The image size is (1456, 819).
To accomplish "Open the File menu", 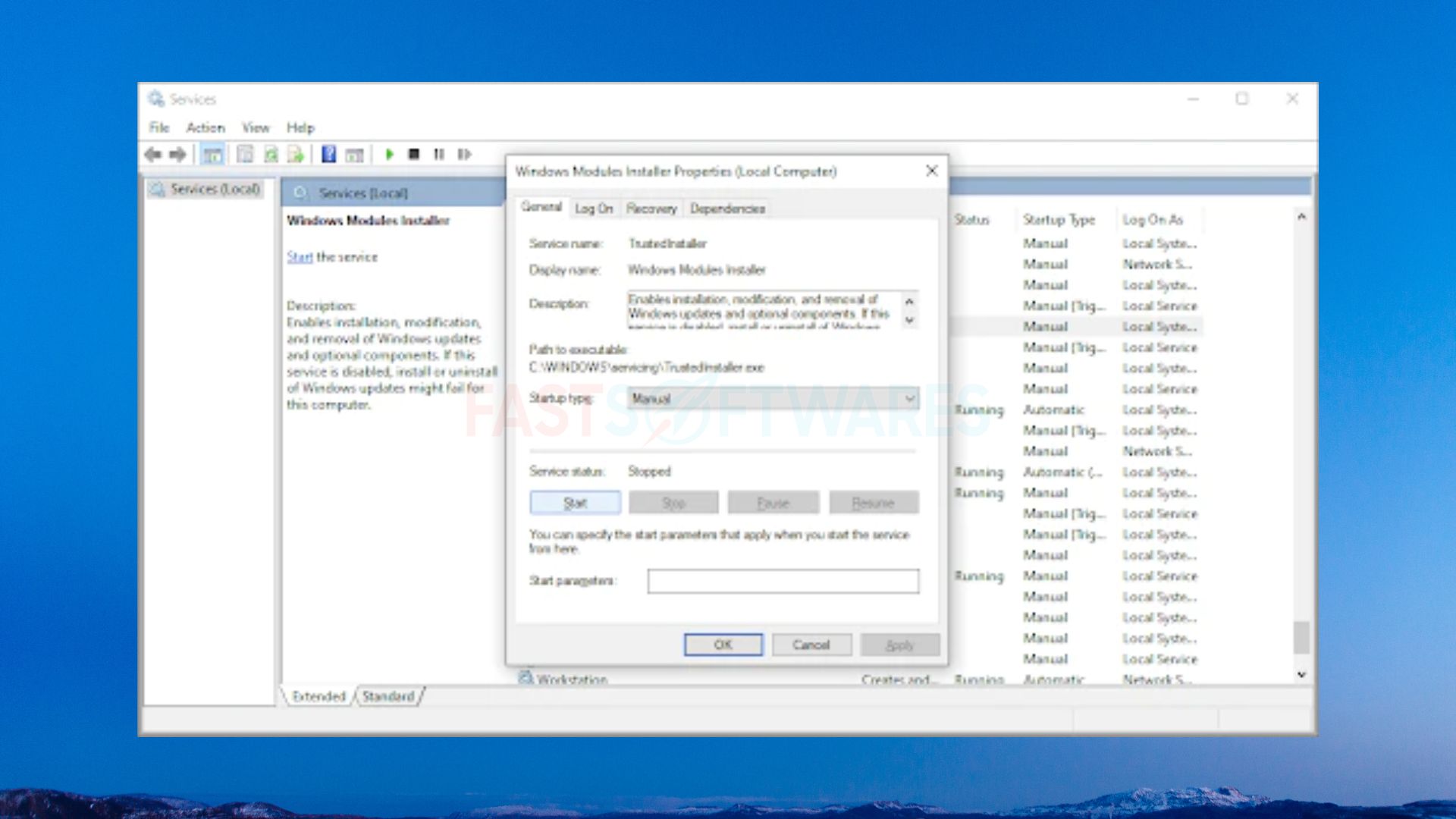I will [x=159, y=127].
